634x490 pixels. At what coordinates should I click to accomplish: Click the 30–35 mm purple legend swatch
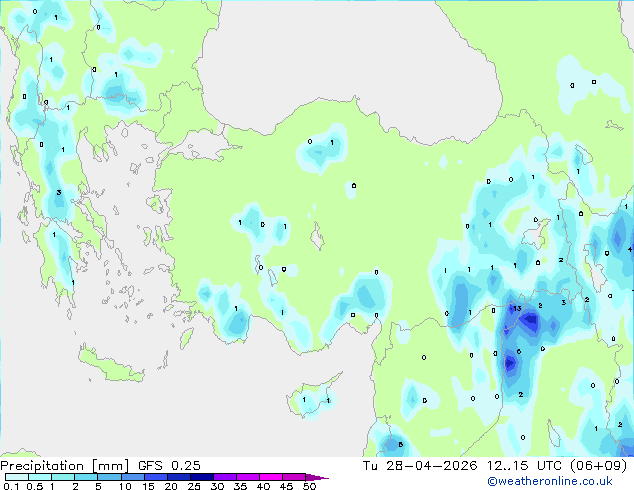tap(224, 477)
